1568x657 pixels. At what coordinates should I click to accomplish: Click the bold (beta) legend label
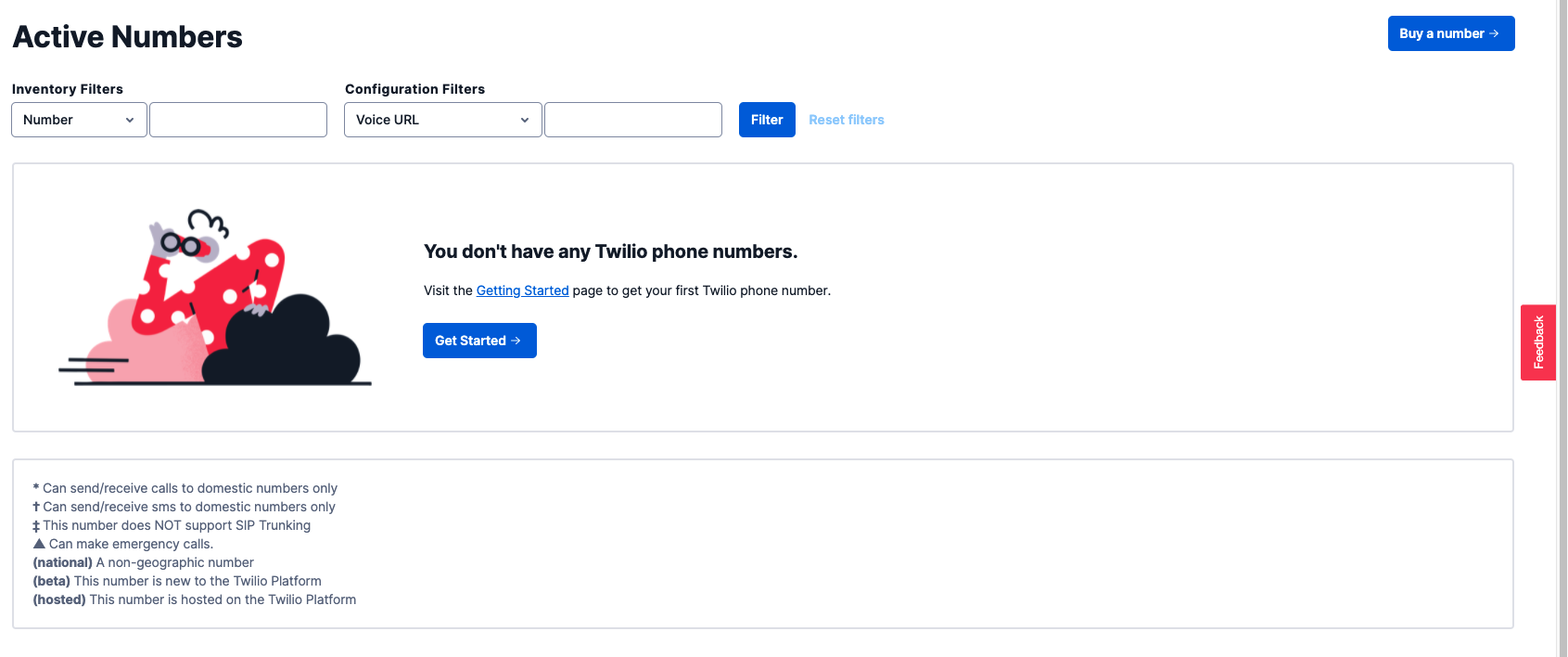(x=52, y=581)
